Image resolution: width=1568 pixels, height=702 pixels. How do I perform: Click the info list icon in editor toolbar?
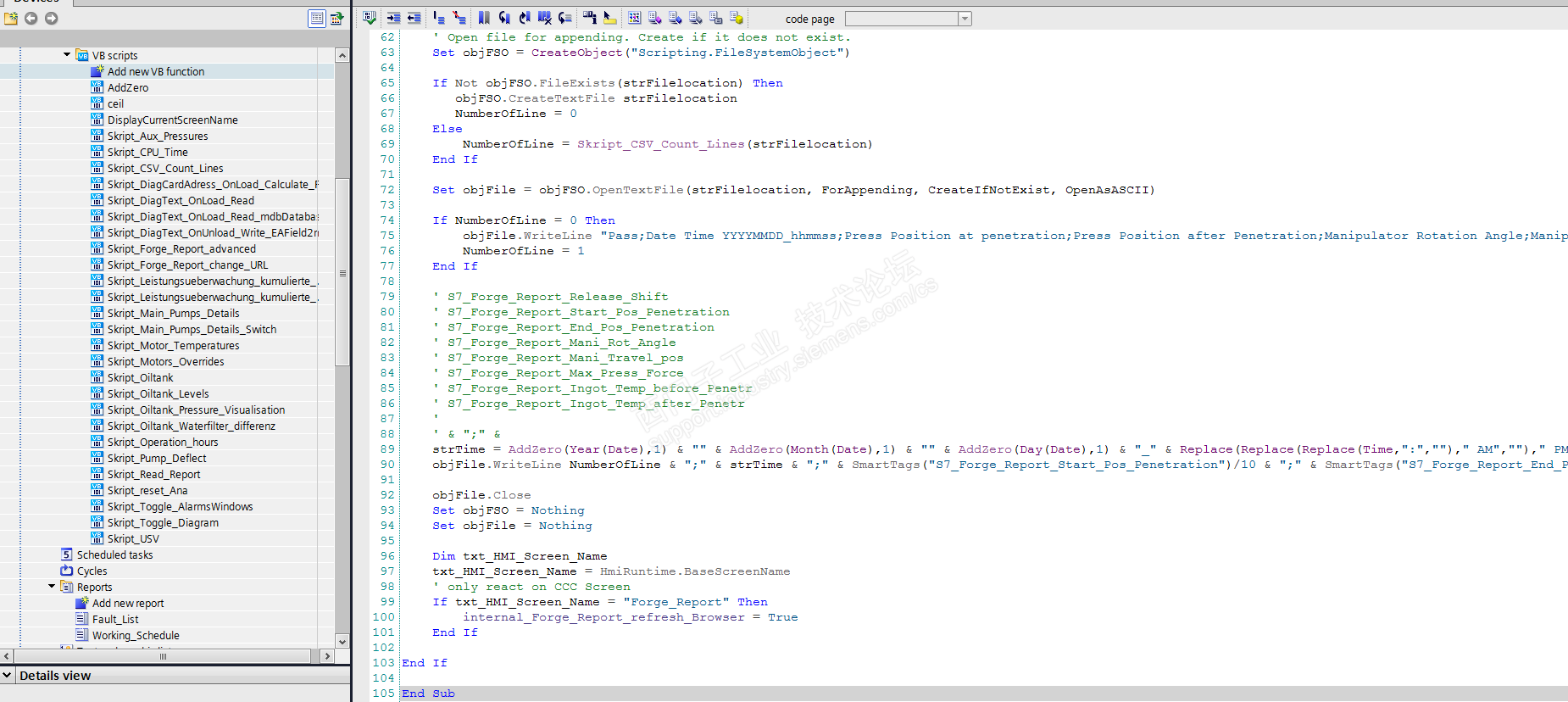point(589,18)
